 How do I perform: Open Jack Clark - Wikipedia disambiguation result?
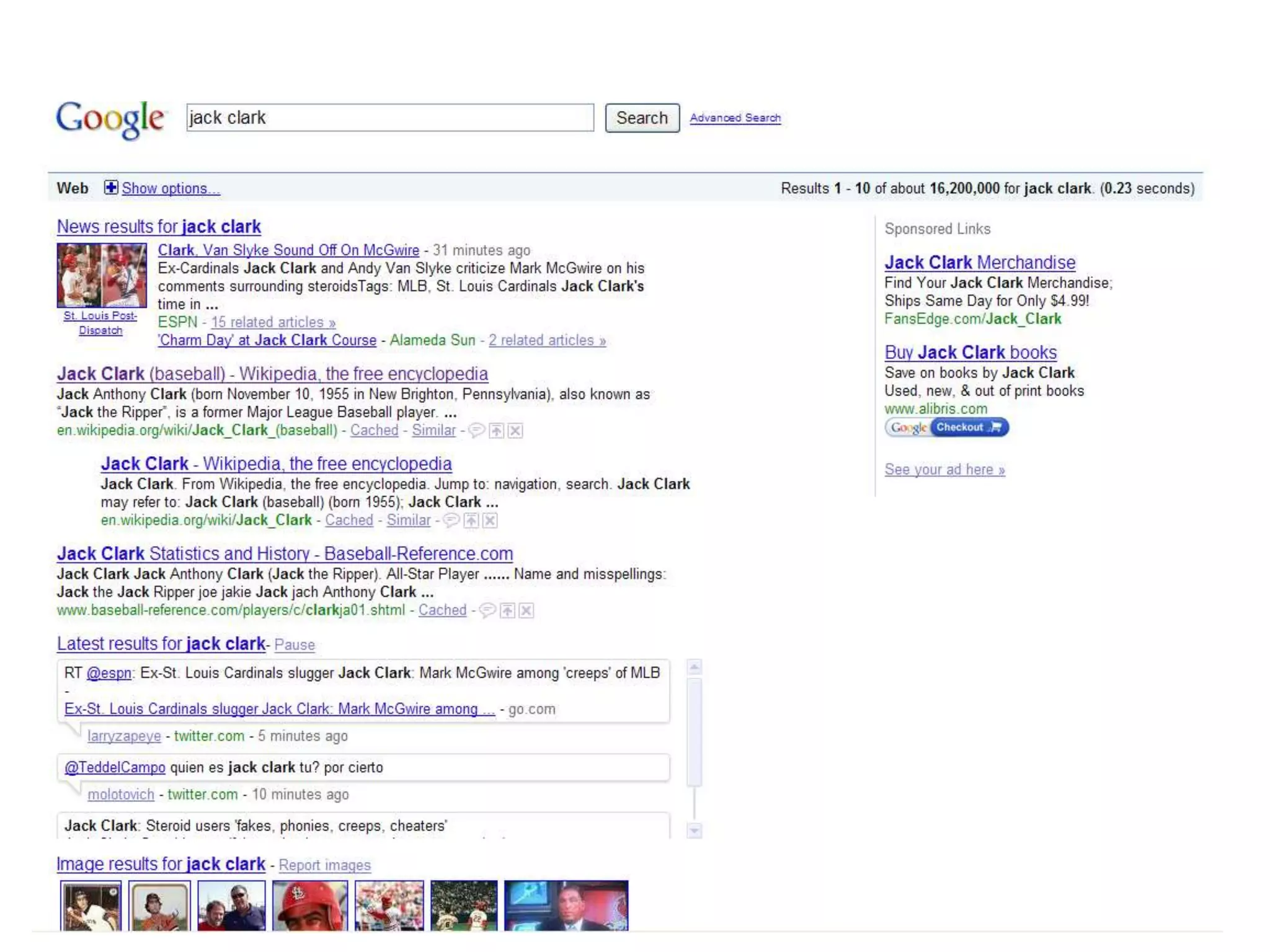(x=277, y=464)
